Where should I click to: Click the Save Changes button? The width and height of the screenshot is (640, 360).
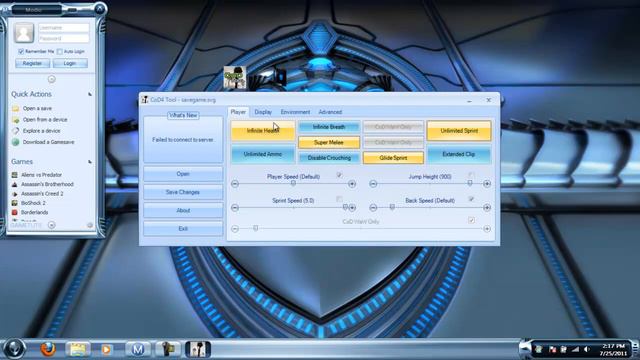pyautogui.click(x=183, y=192)
